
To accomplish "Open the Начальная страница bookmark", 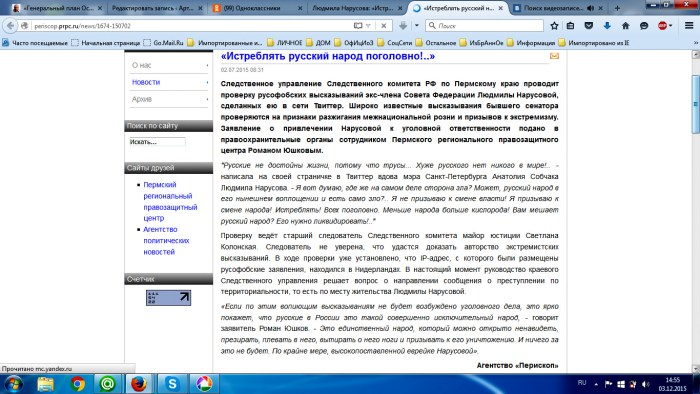I will (x=106, y=43).
